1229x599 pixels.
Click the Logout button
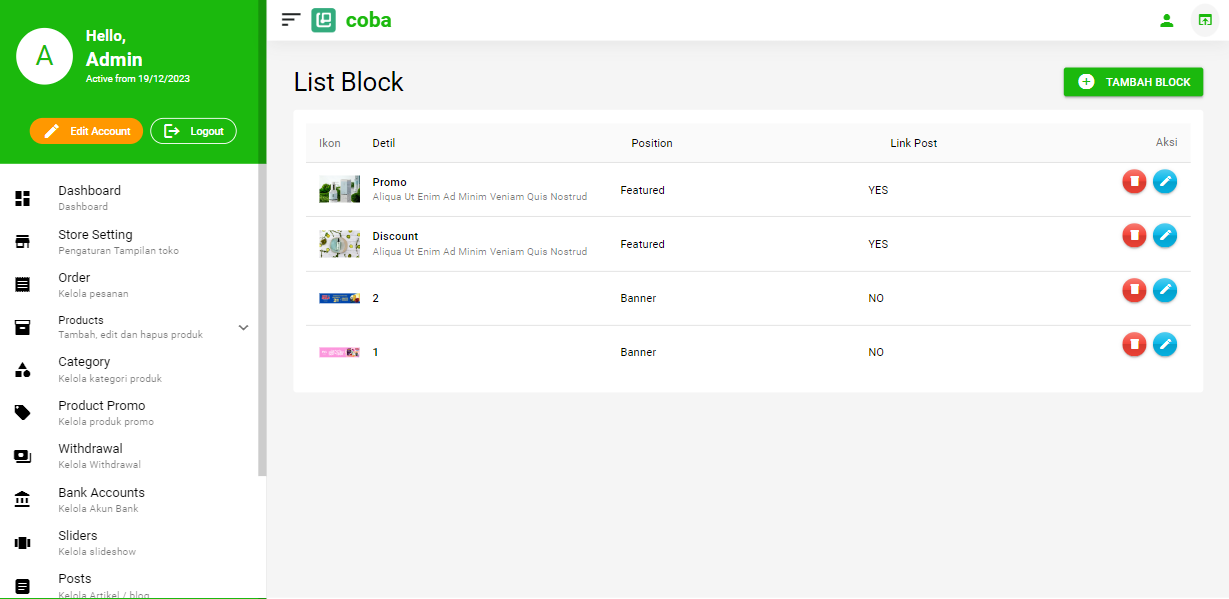[193, 131]
